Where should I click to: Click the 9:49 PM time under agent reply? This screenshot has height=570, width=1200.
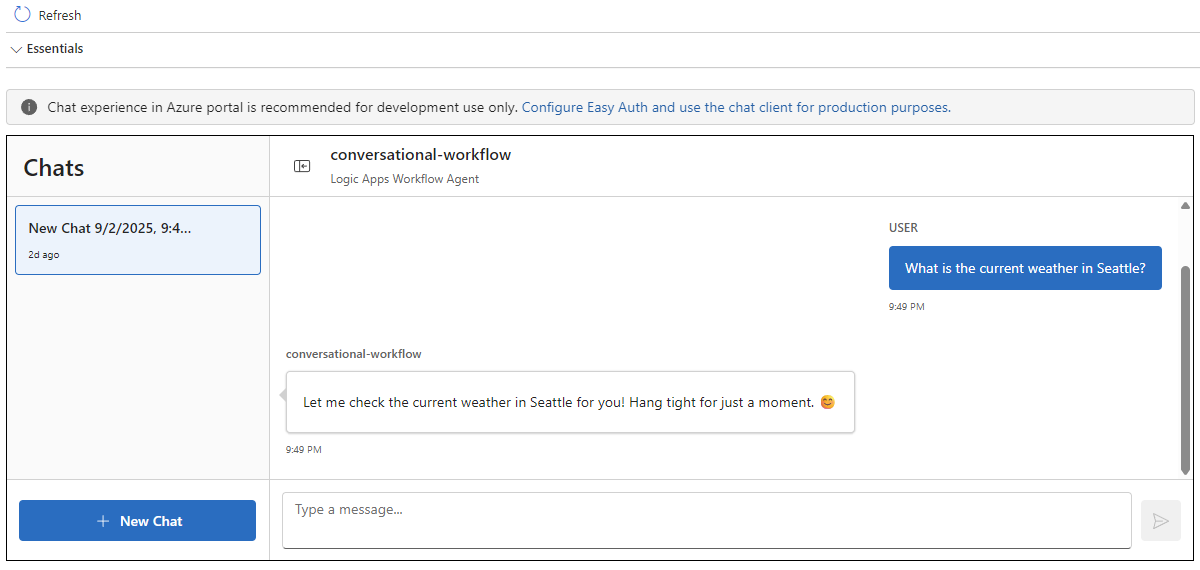[x=304, y=450]
